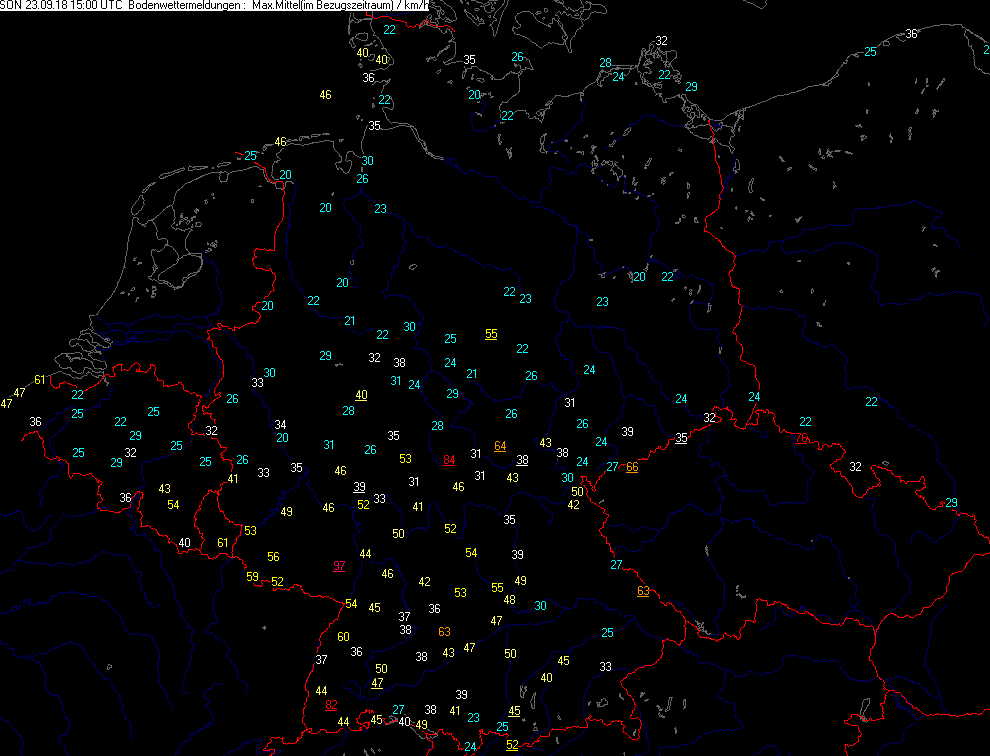Viewport: 990px width, 756px height.
Task: Click the red underlined 76 border value
Action: click(x=801, y=438)
